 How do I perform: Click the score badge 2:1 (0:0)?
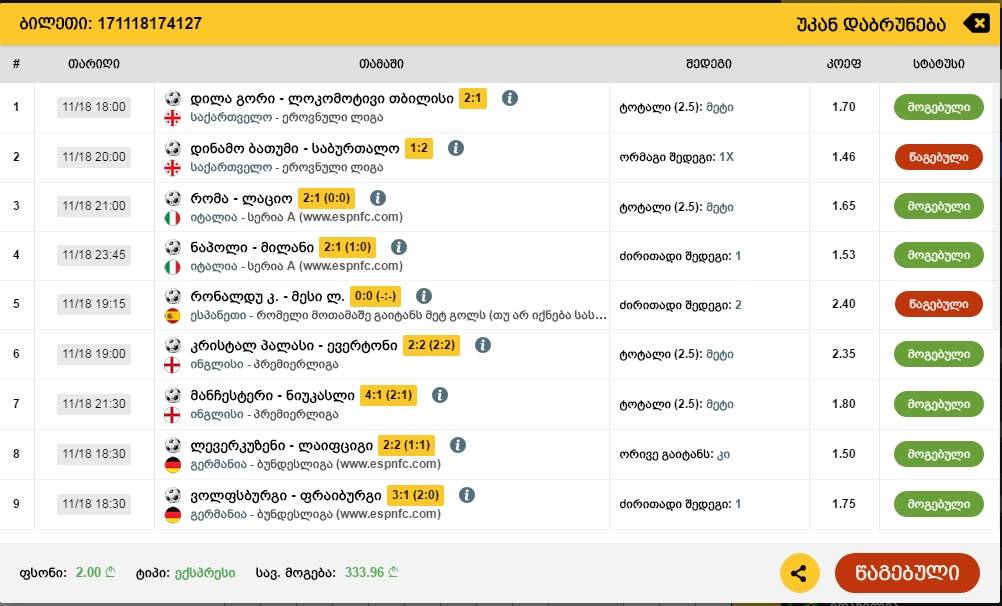[326, 198]
